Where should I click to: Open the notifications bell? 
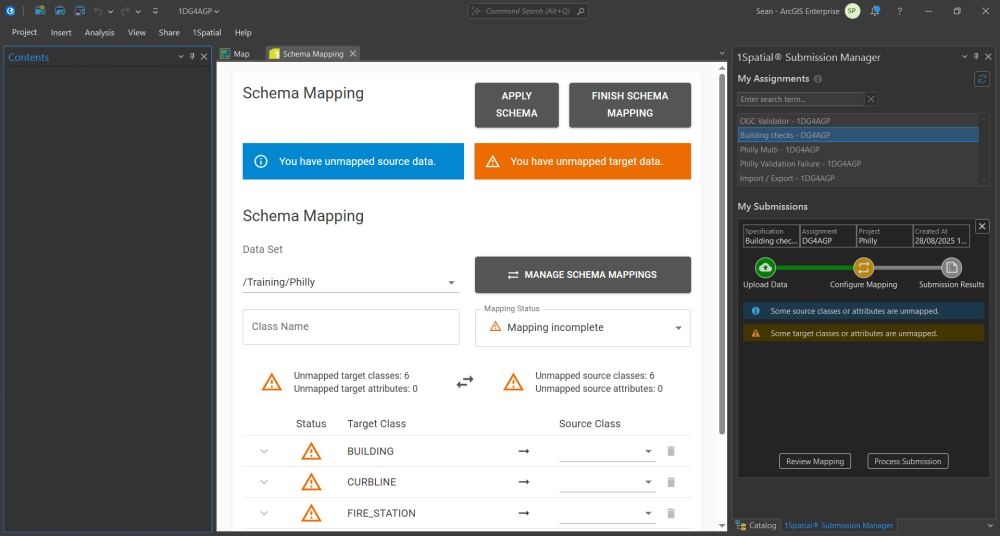(x=875, y=11)
